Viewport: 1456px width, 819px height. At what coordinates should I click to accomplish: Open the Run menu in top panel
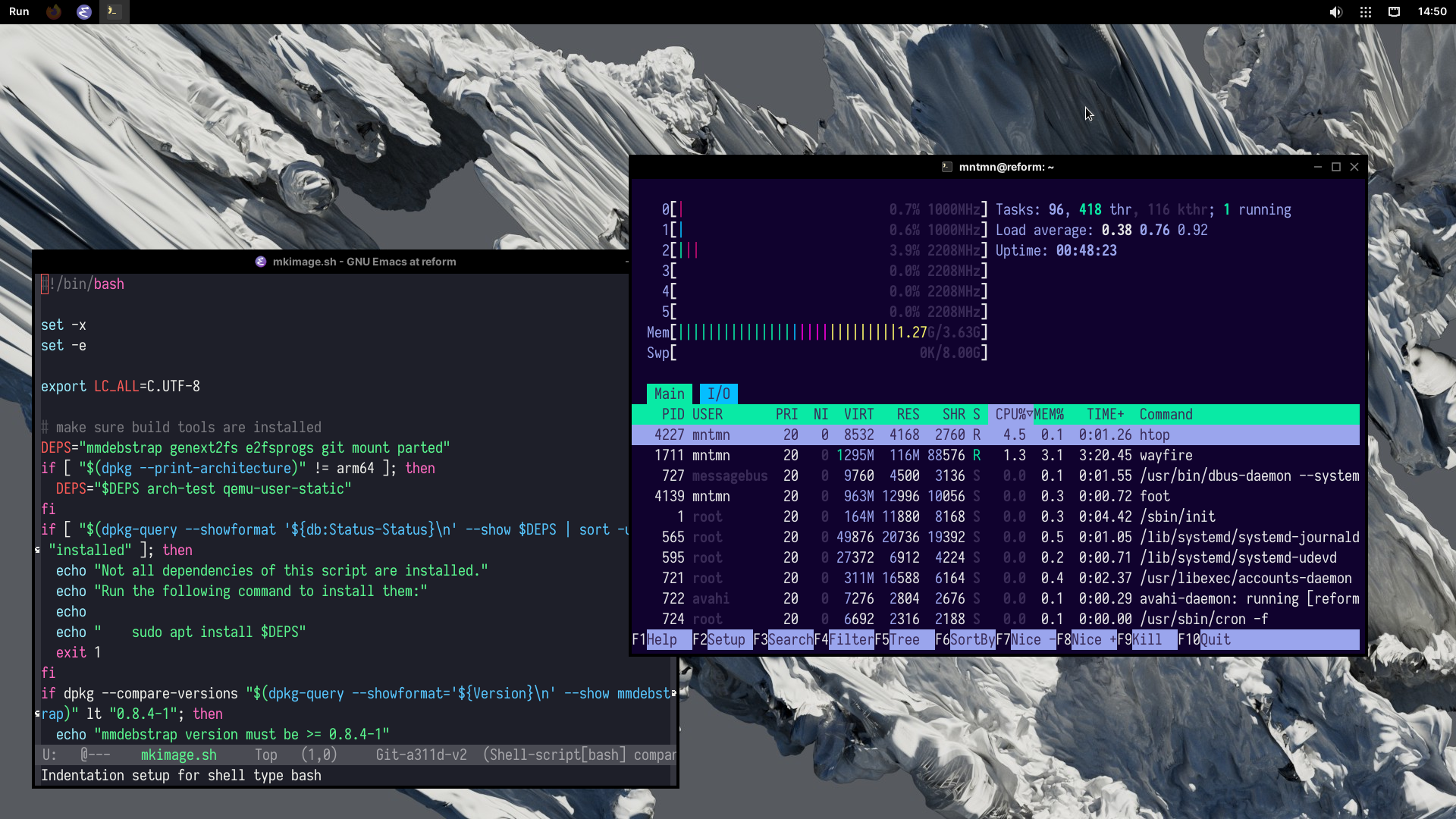point(19,11)
